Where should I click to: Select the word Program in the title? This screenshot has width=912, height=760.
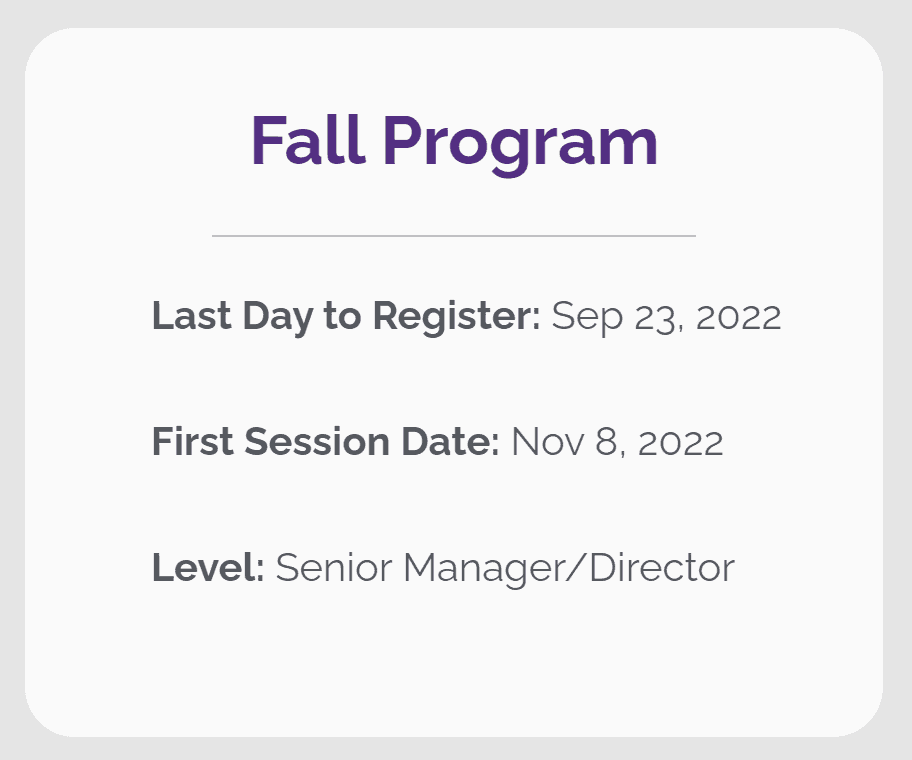[x=520, y=145]
